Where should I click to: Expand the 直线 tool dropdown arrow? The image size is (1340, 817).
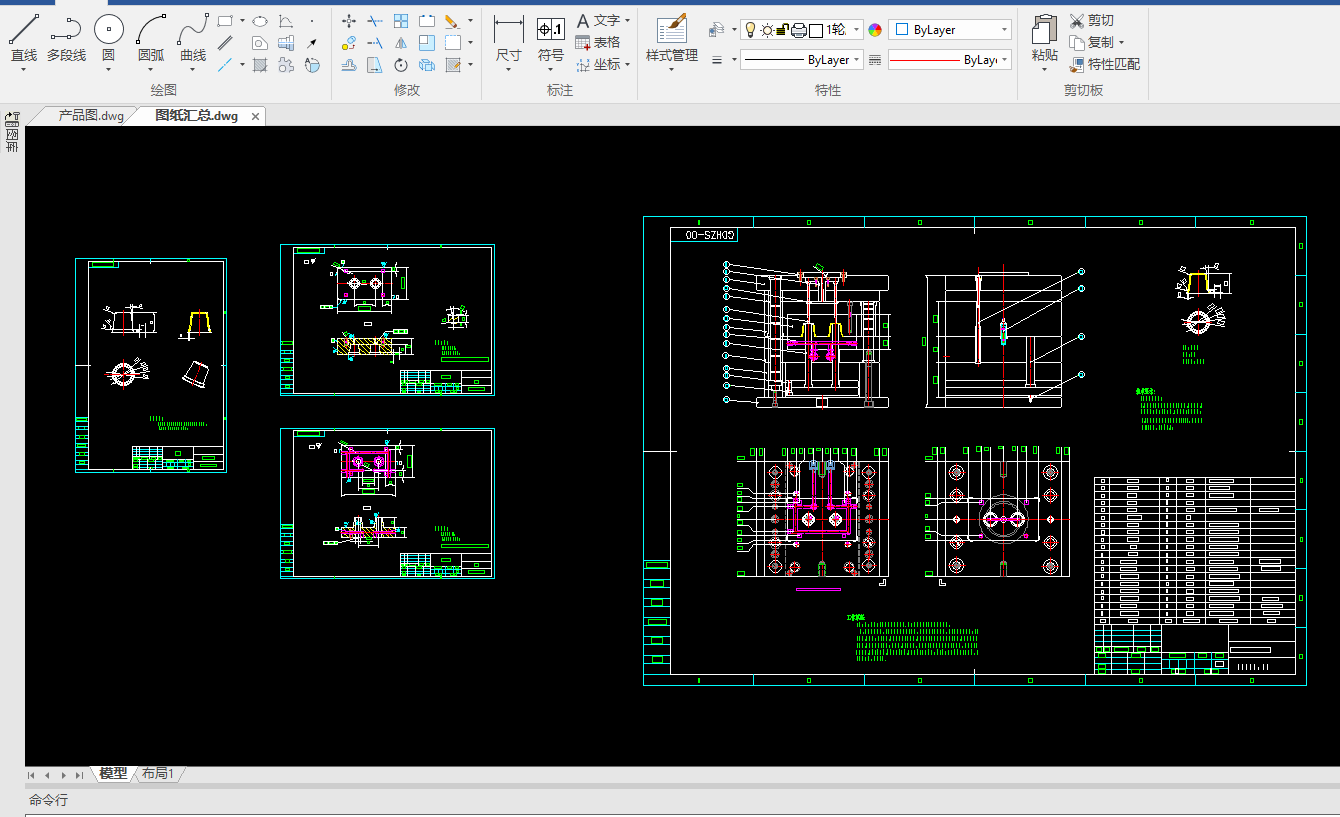24,70
